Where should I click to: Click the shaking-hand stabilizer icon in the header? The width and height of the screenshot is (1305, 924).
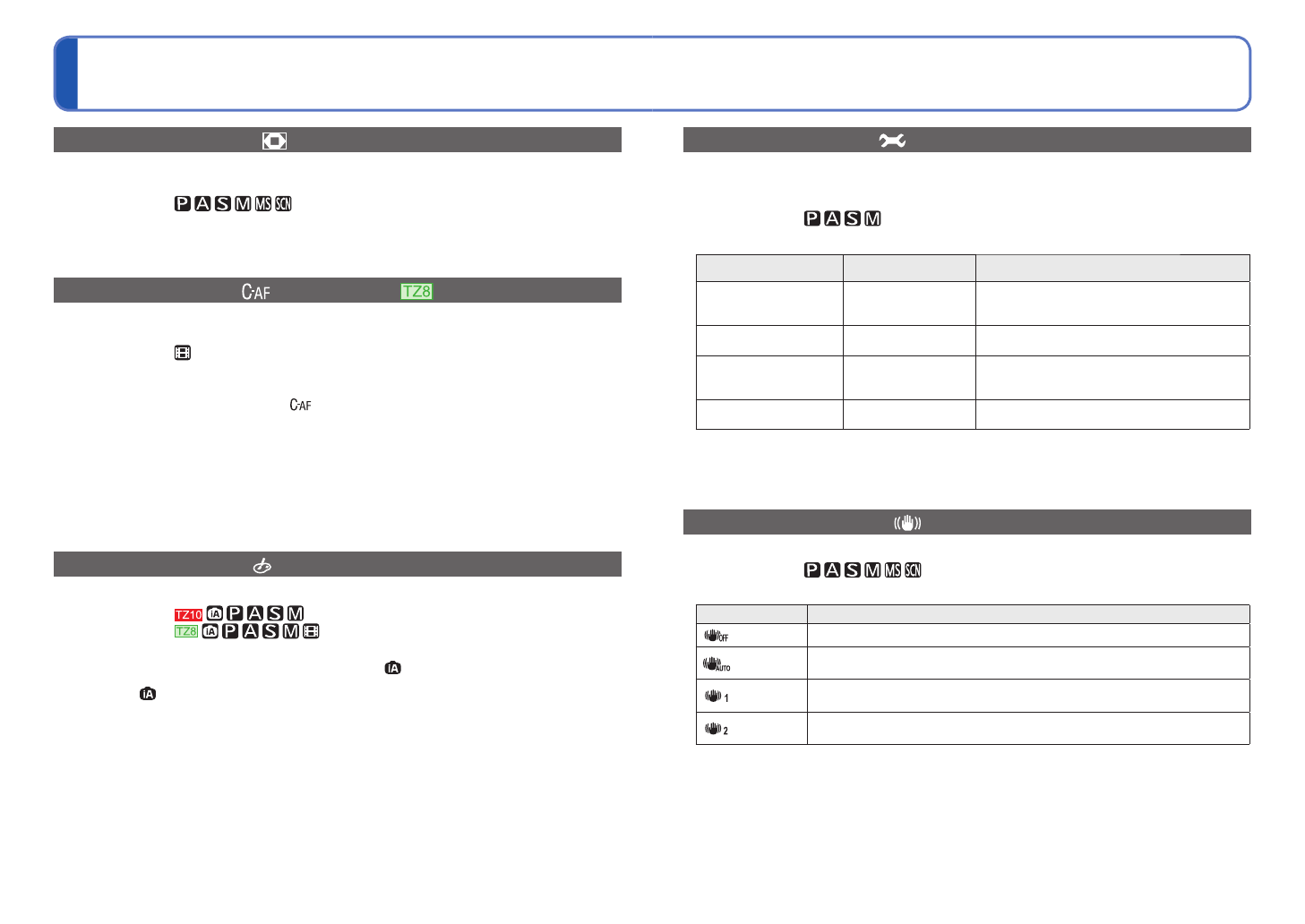(907, 523)
